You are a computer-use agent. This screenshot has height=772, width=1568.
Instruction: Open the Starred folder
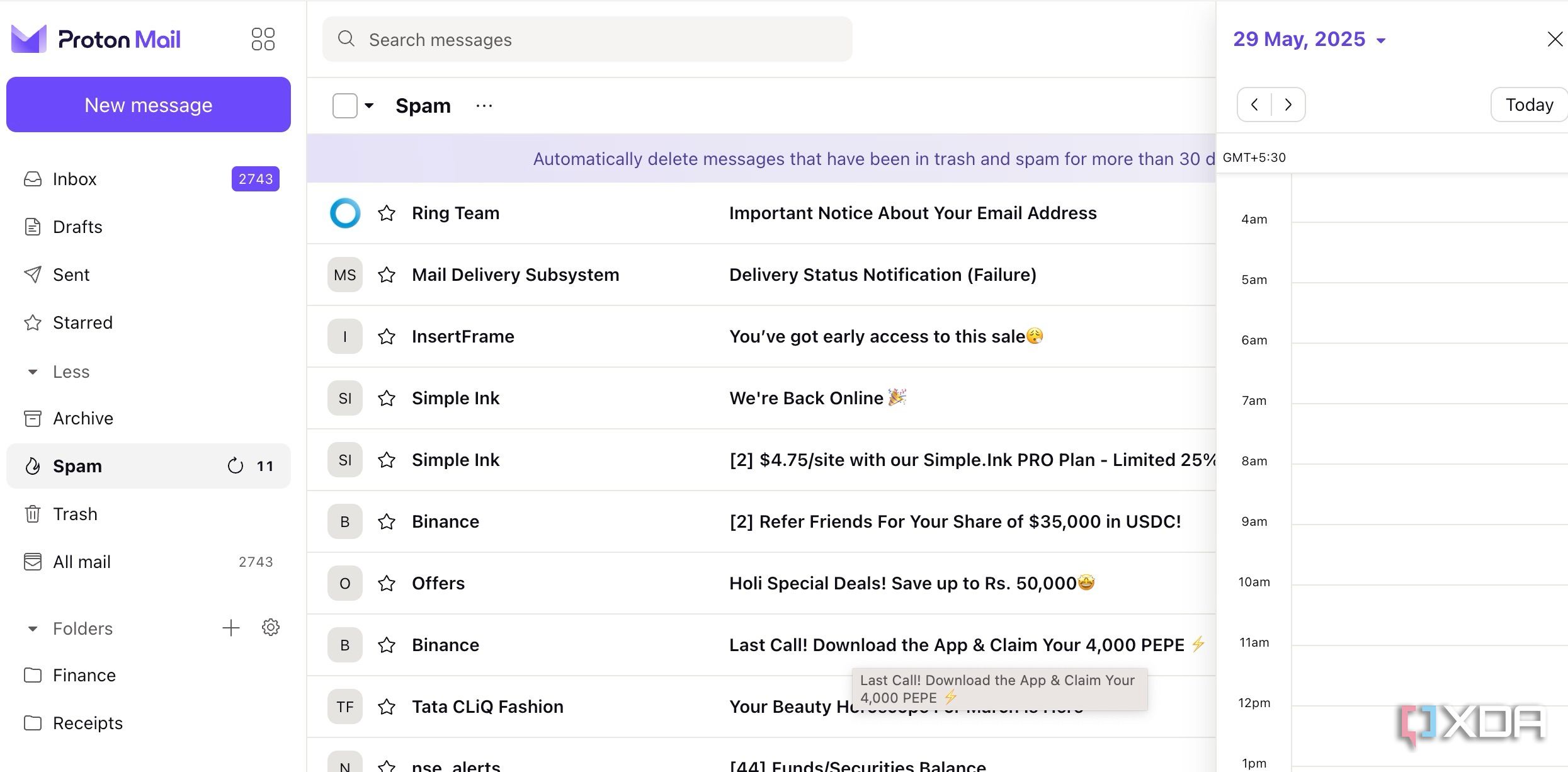tap(149, 322)
